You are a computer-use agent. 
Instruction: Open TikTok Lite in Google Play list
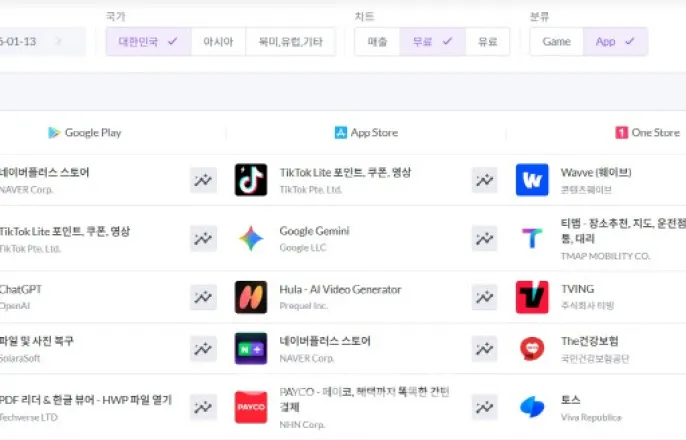pos(64,231)
